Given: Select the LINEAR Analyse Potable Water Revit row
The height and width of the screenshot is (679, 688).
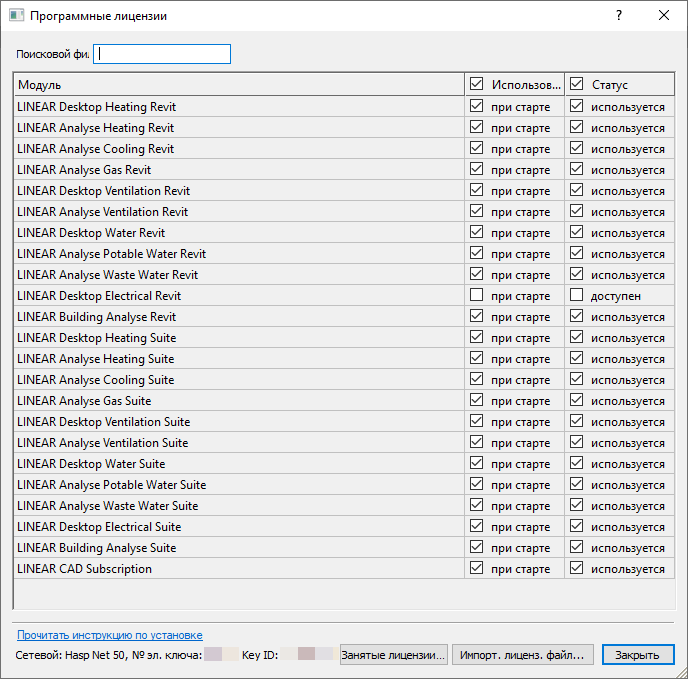Looking at the screenshot, I should pos(344,254).
